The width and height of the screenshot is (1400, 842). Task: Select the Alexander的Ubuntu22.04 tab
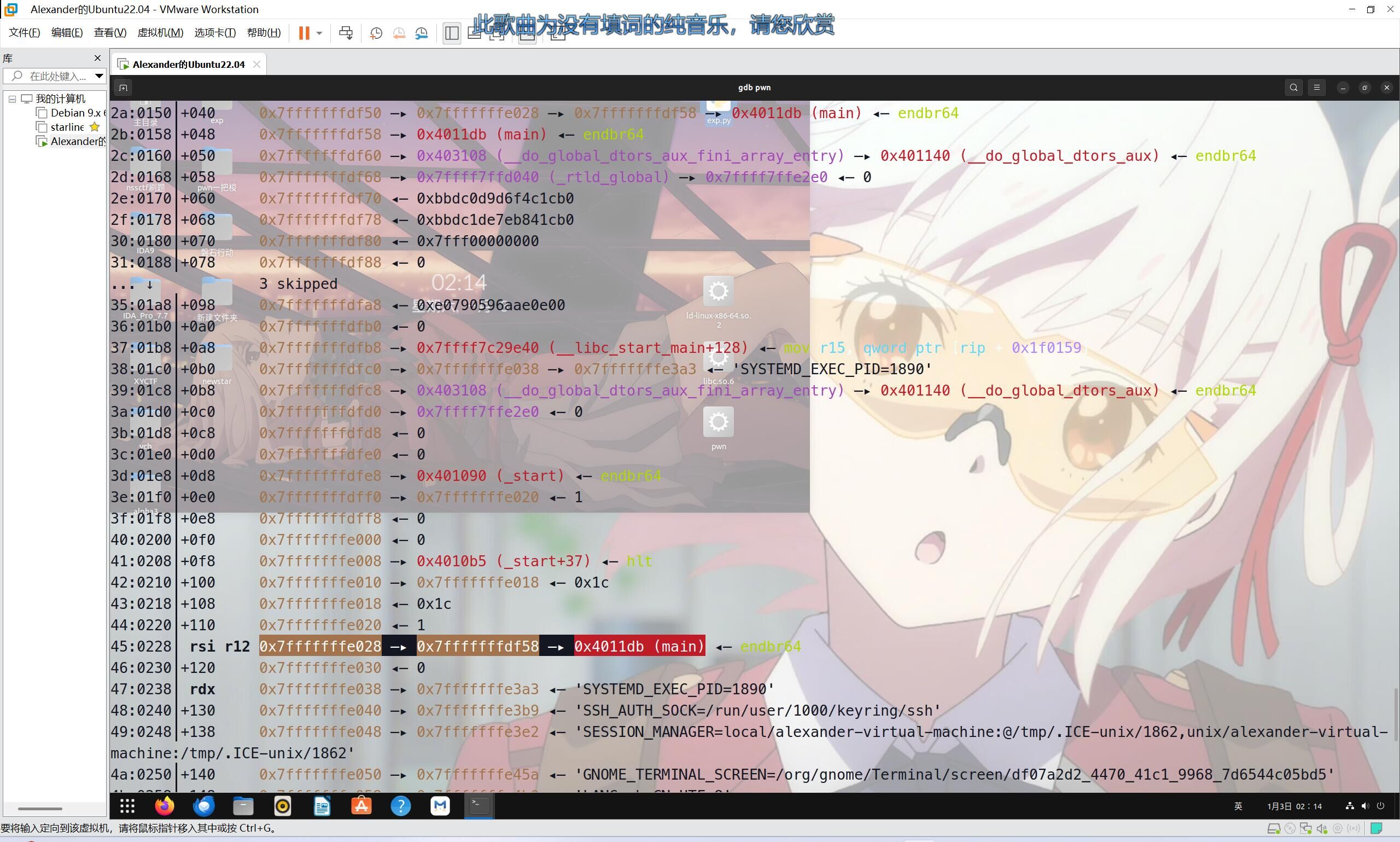pyautogui.click(x=188, y=64)
